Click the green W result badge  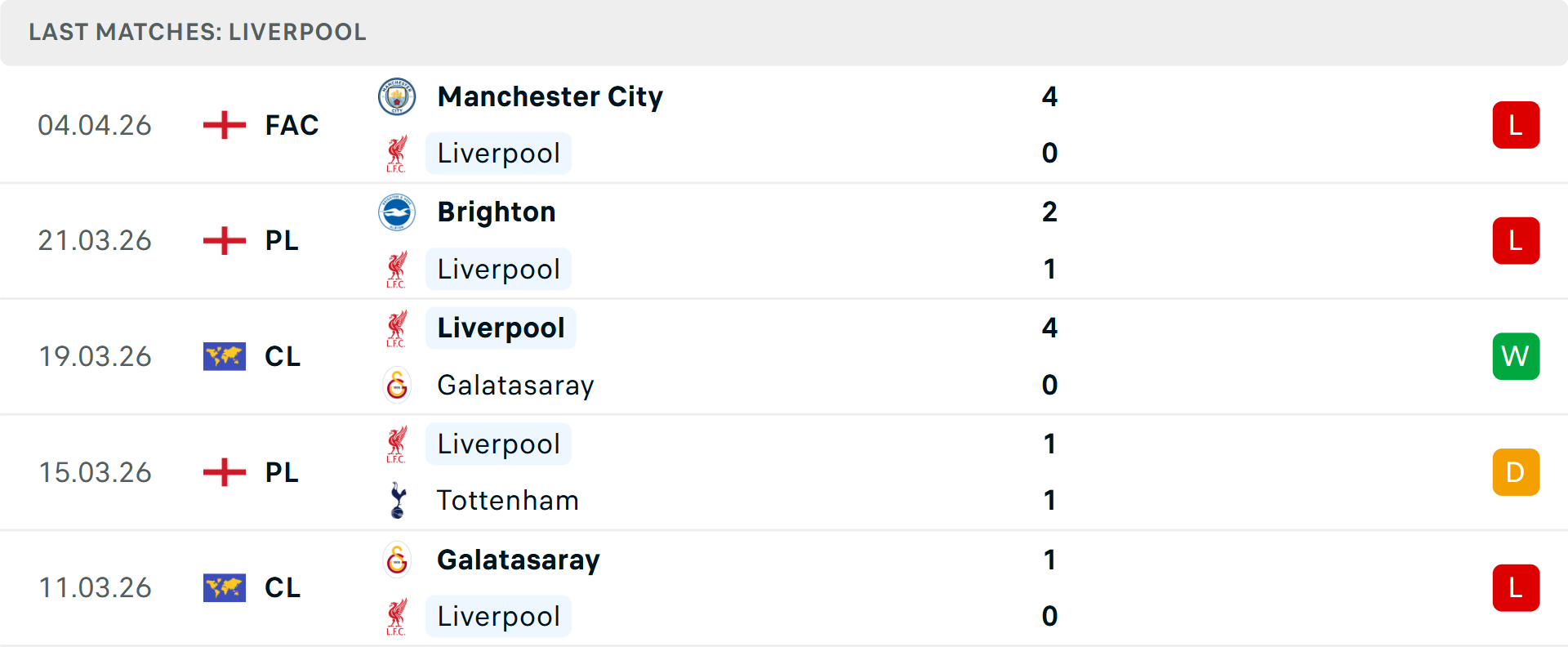1516,356
